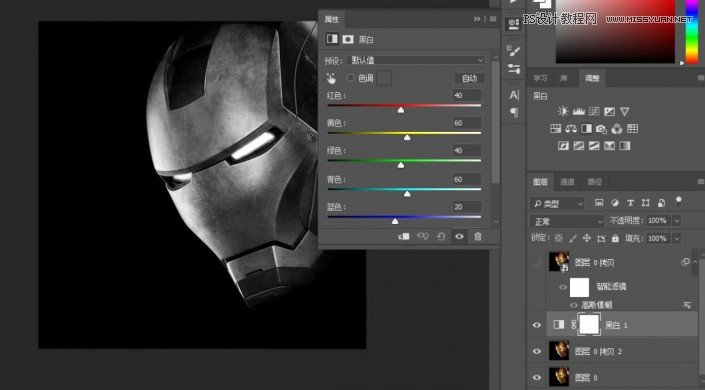705x390 pixels.
Task: Delete adjustment layer via trash icon
Action: [x=477, y=236]
